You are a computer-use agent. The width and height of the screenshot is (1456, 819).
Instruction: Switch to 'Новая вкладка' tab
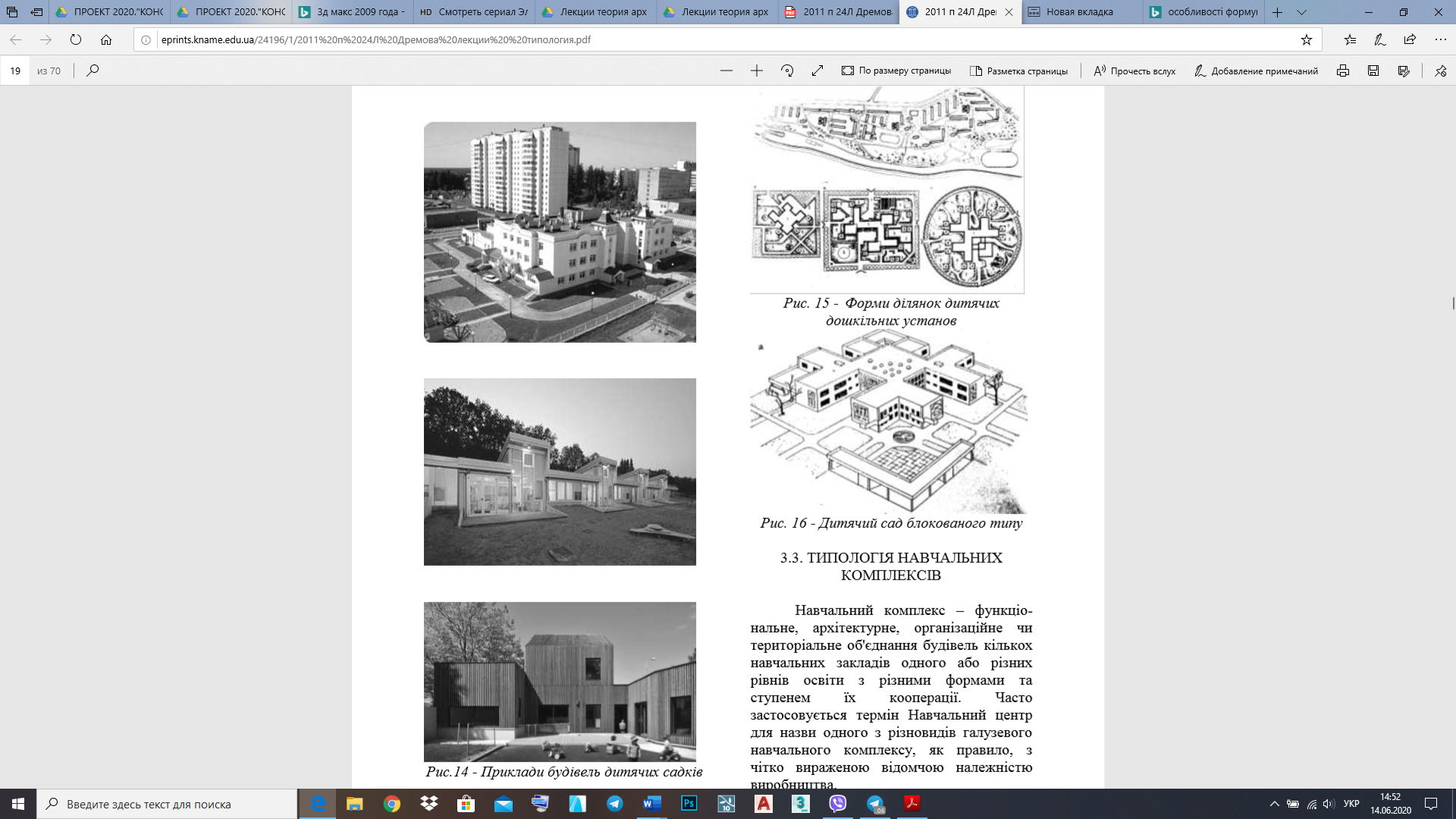1082,12
